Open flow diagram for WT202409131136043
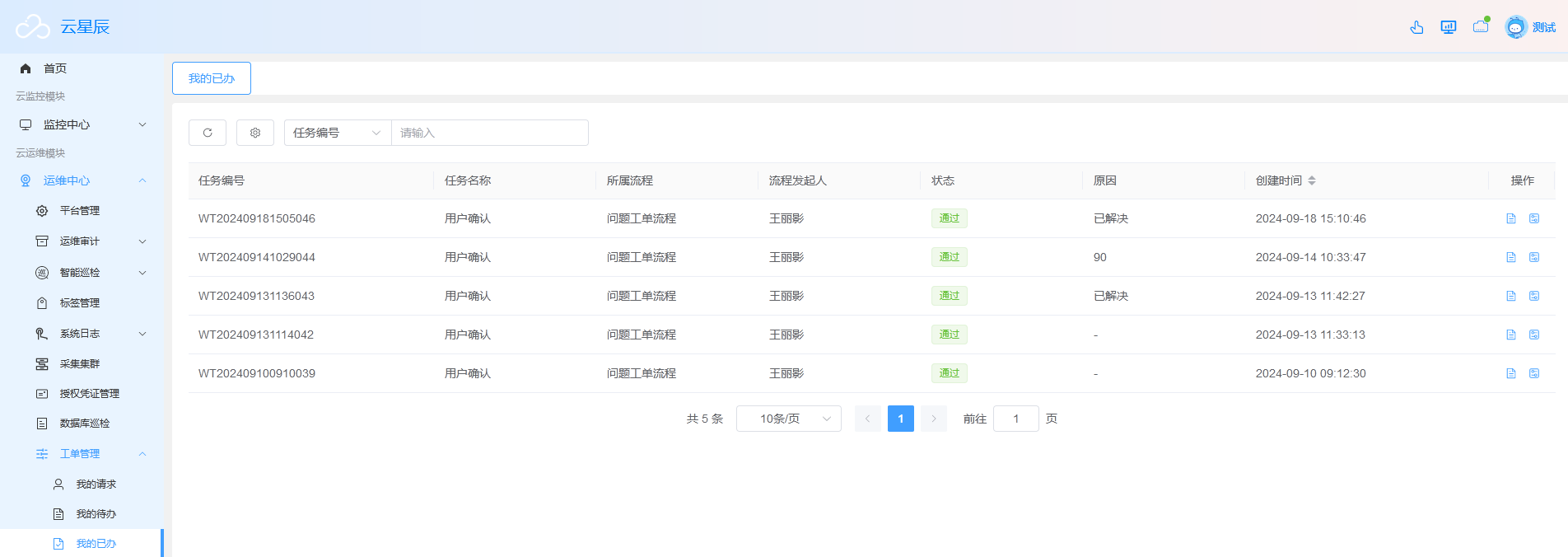The width and height of the screenshot is (1568, 557). [x=1534, y=296]
